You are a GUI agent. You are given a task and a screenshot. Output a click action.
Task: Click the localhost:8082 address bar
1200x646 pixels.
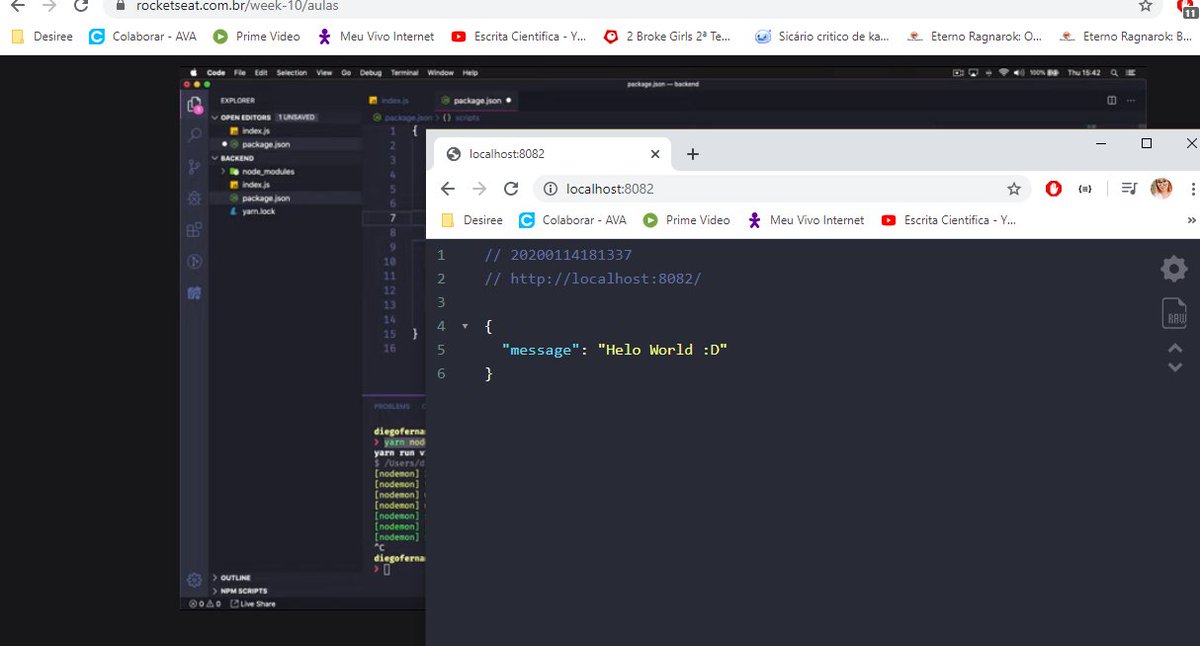pos(780,189)
